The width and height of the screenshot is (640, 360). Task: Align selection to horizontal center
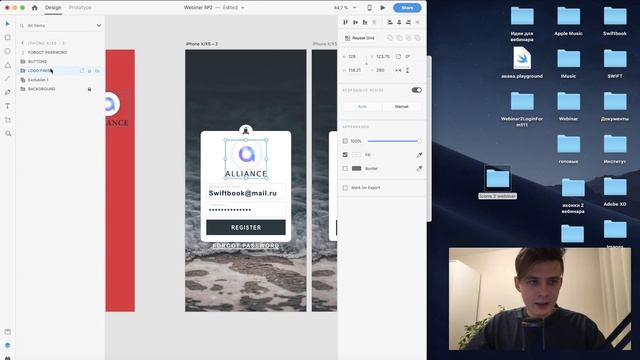tap(399, 22)
